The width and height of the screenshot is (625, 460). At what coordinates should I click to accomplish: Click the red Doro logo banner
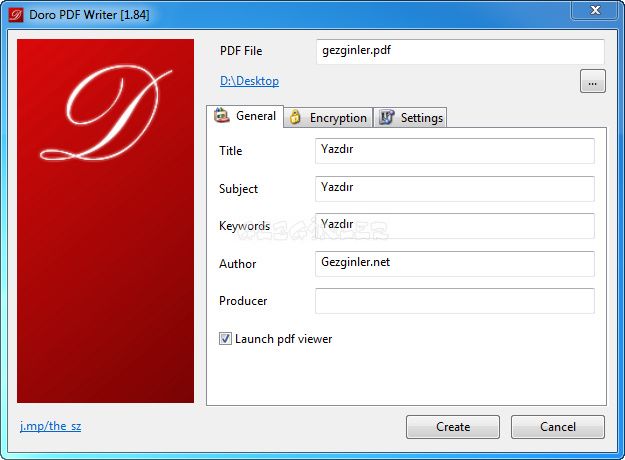[x=106, y=221]
